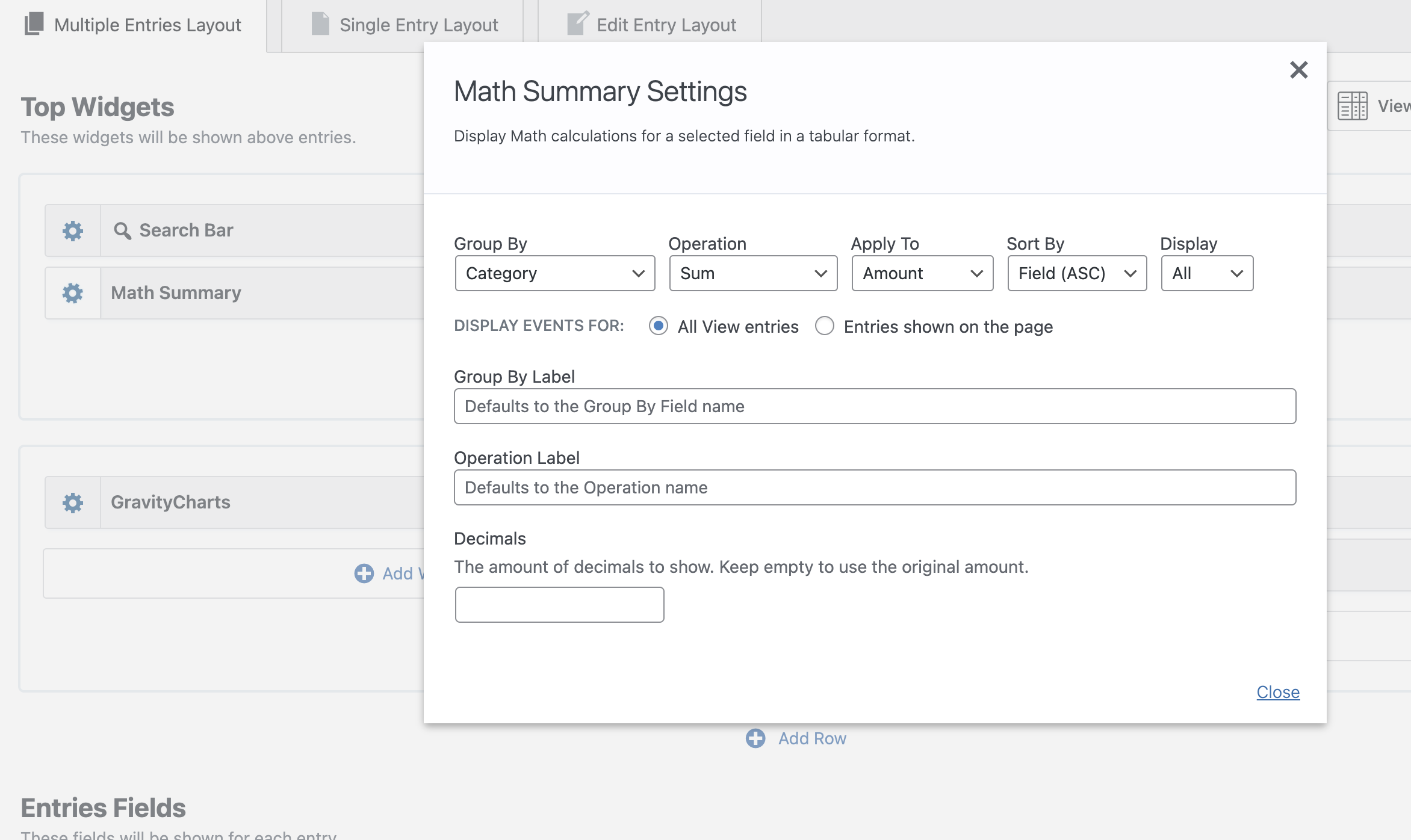Screen dimensions: 1411x840
Task: Open the Search Bar widget settings gear
Action: (x=73, y=230)
